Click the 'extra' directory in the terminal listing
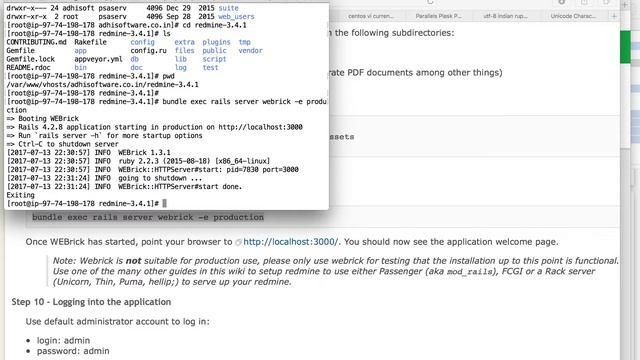640x360 pixels. coord(184,42)
